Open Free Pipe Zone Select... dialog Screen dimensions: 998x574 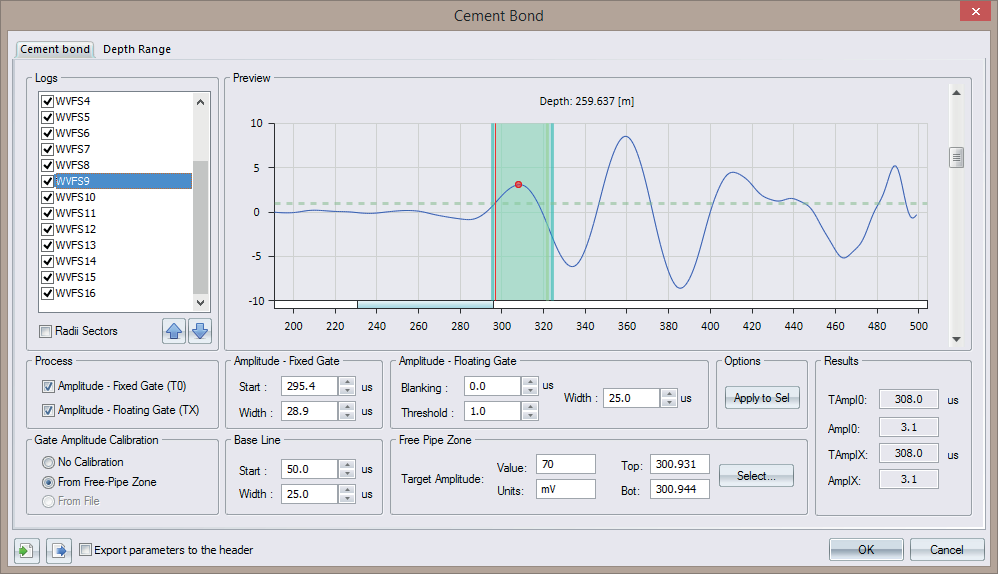click(757, 476)
